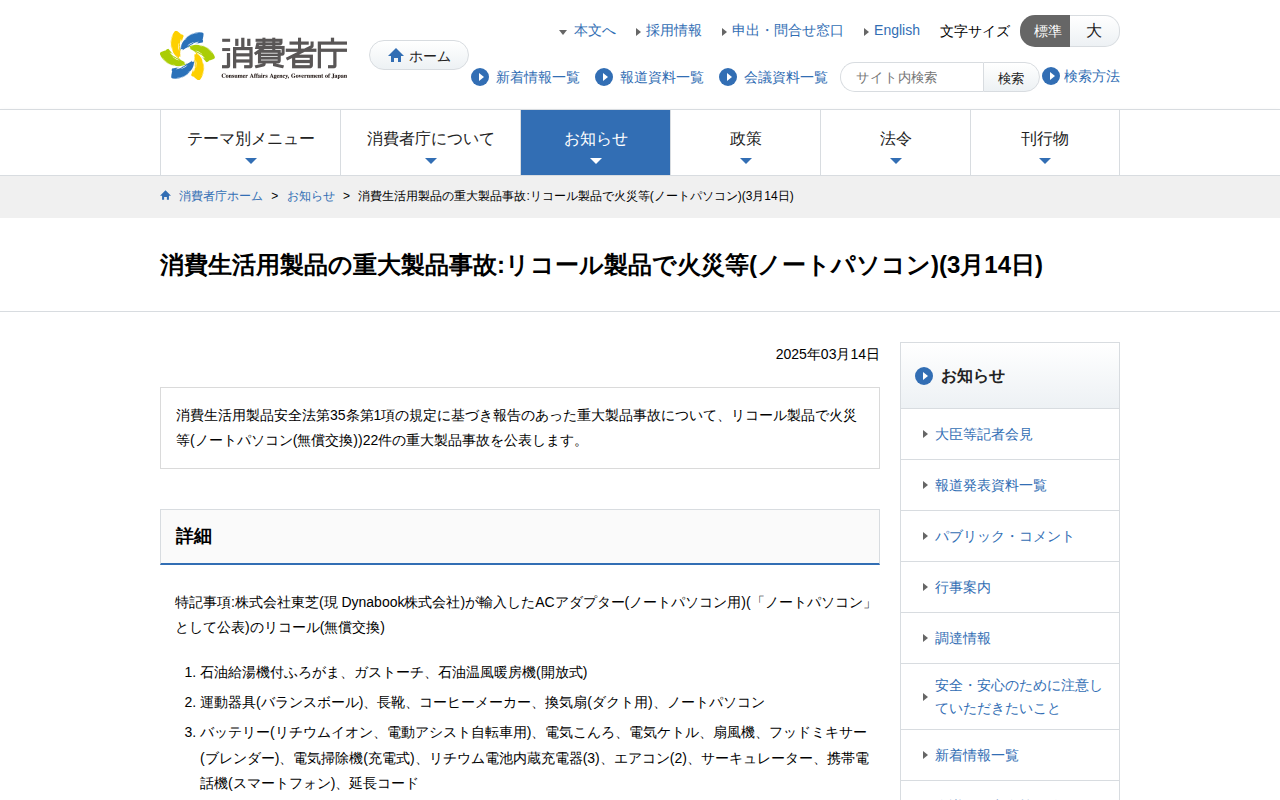
Task: Click the 調達情報 arrow marker in sidebar
Action: pos(925,638)
